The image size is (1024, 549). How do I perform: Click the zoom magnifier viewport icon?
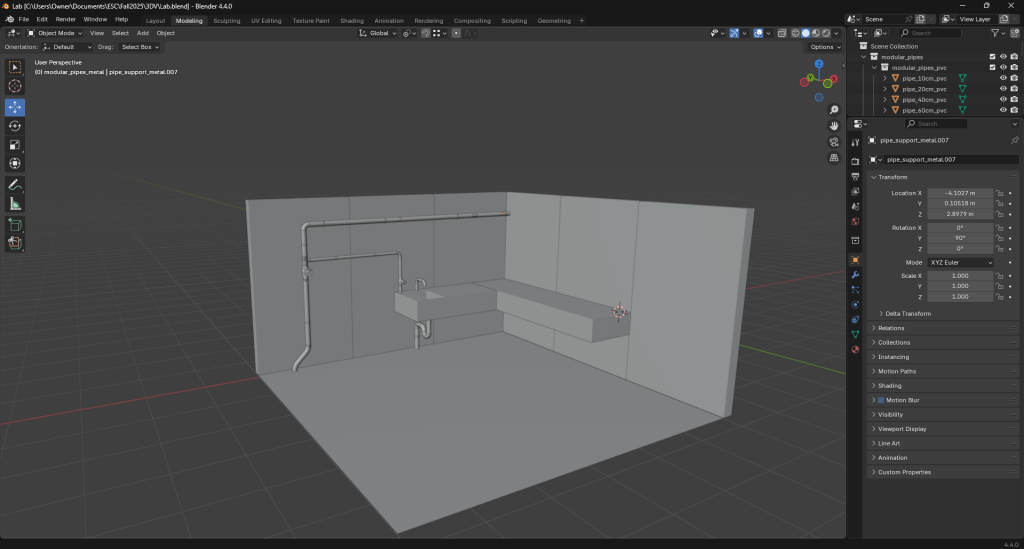tap(834, 110)
